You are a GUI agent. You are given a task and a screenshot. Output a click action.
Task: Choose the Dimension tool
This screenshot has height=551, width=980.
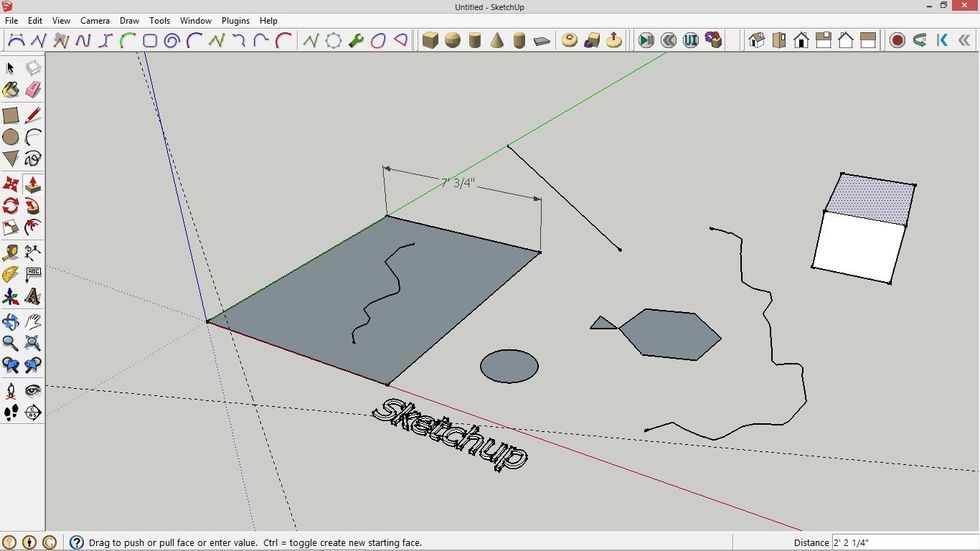pyautogui.click(x=32, y=252)
